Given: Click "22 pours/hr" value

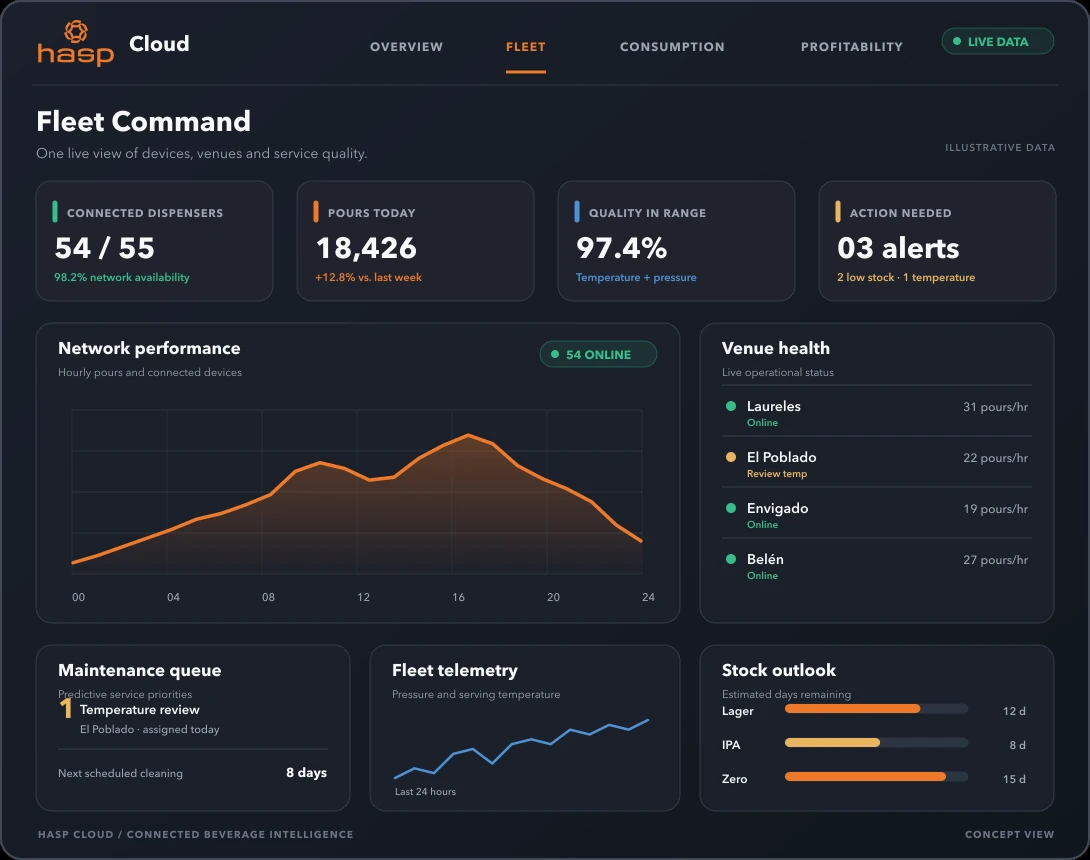Looking at the screenshot, I should [x=995, y=457].
